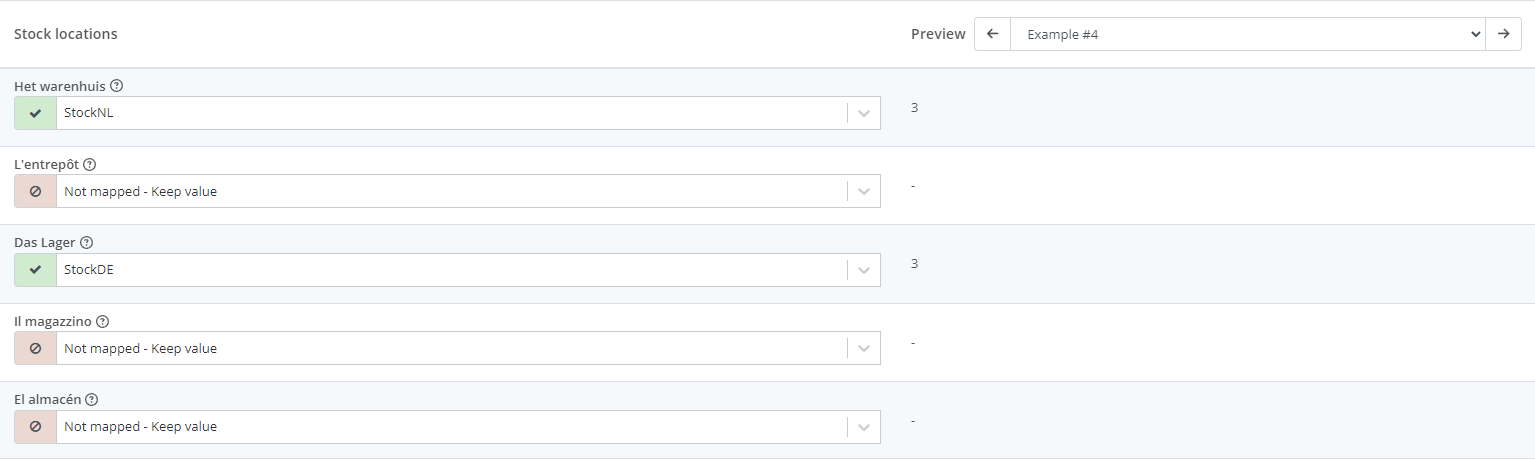Click not-mapped status icon for L'entrepôt
This screenshot has height=459, width=1535.
click(x=36, y=192)
